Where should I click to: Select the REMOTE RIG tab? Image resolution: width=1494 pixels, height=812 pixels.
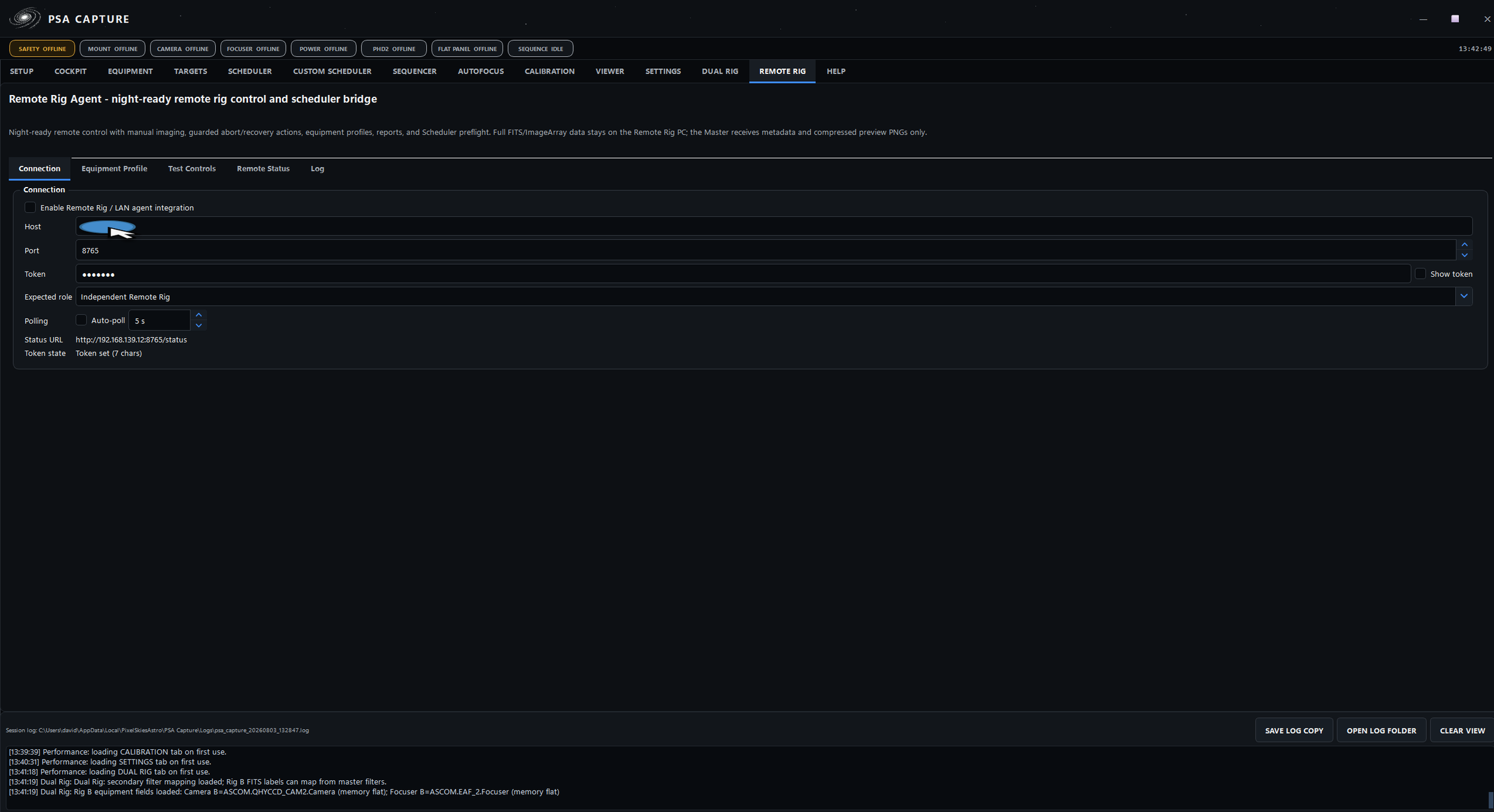(x=782, y=71)
